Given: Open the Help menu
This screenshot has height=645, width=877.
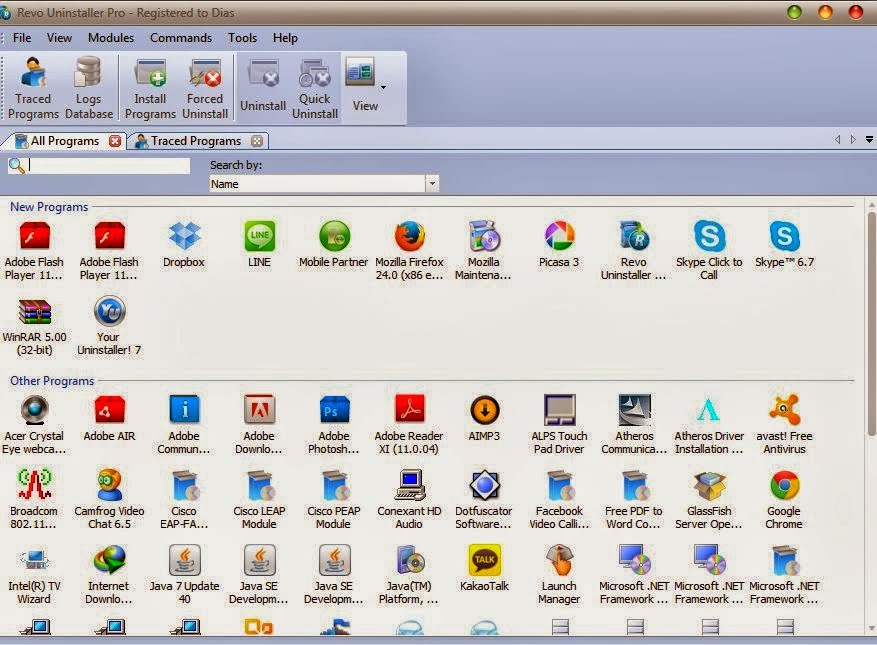Looking at the screenshot, I should click(285, 37).
